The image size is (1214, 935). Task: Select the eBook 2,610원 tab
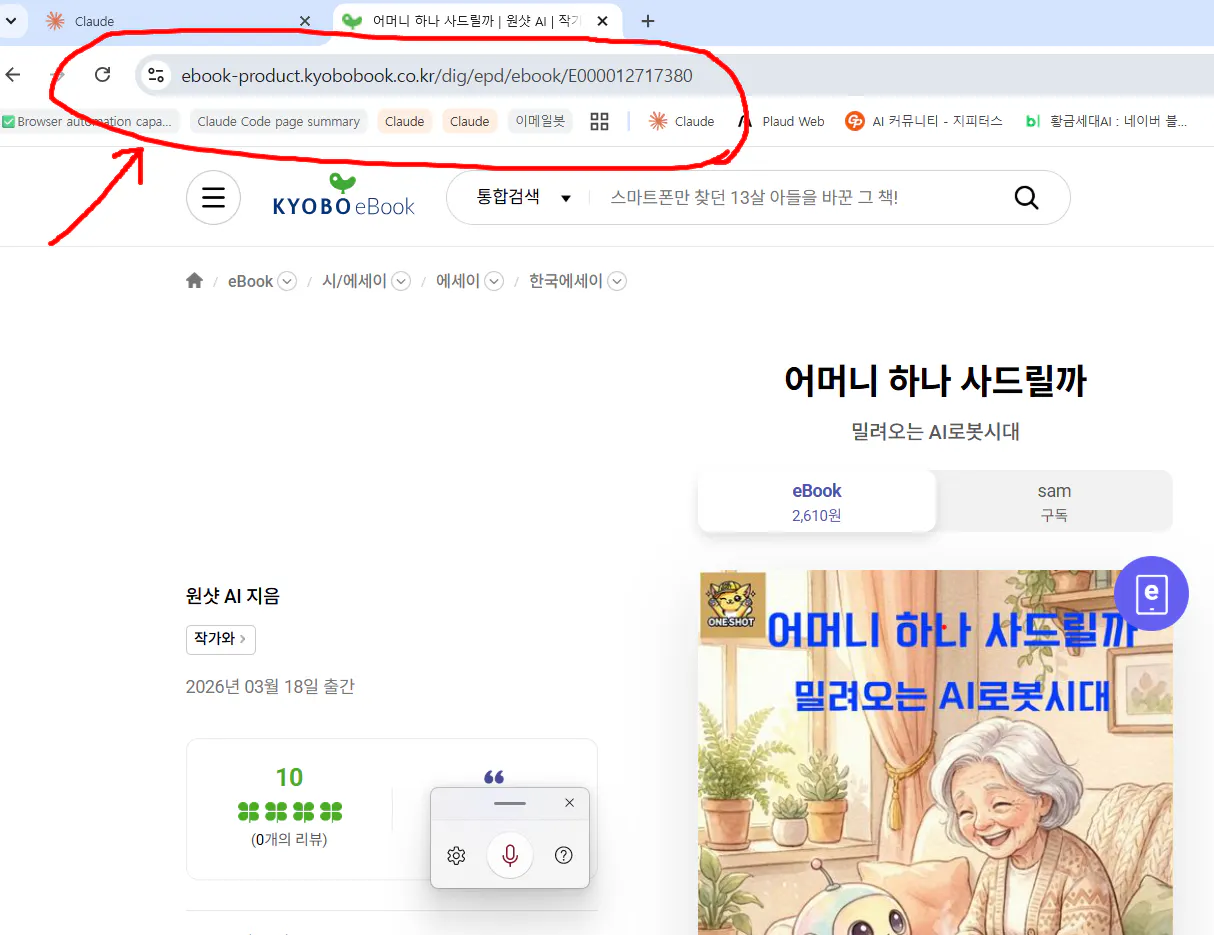click(x=816, y=502)
